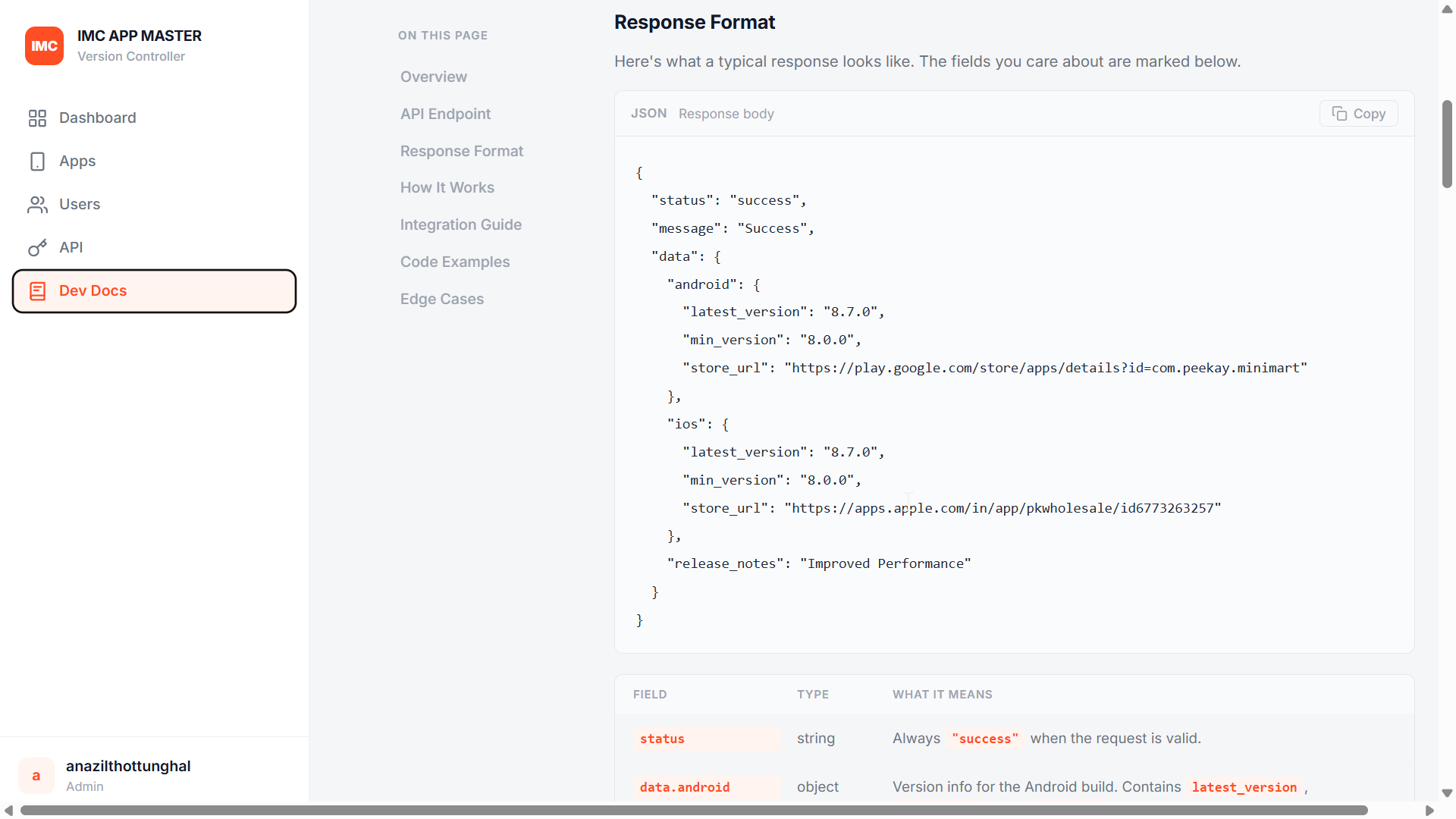Navigate to How It Works
The height and width of the screenshot is (819, 1456).
coord(447,187)
